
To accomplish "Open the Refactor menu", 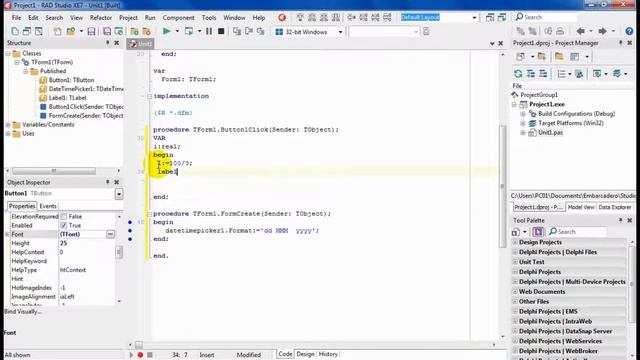I will coord(101,18).
